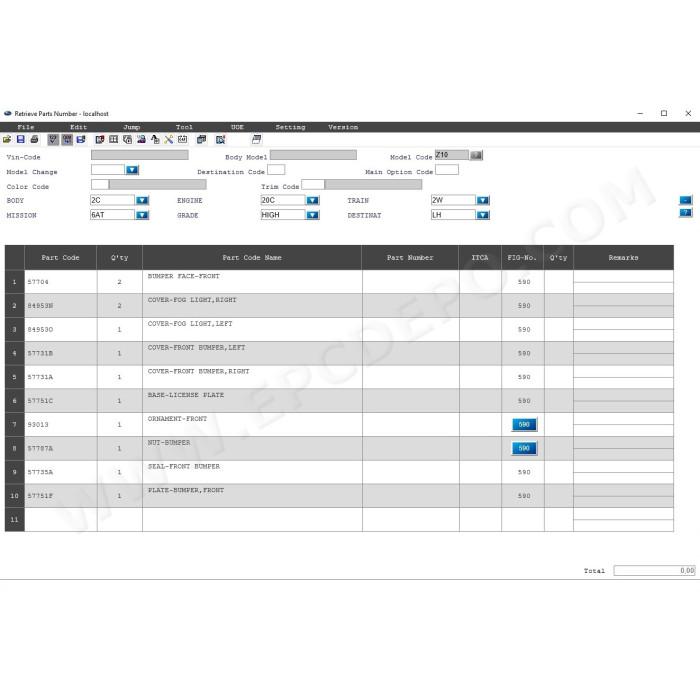The width and height of the screenshot is (700, 700).
Task: Click the blue question-mark button at right
Action: click(x=686, y=212)
